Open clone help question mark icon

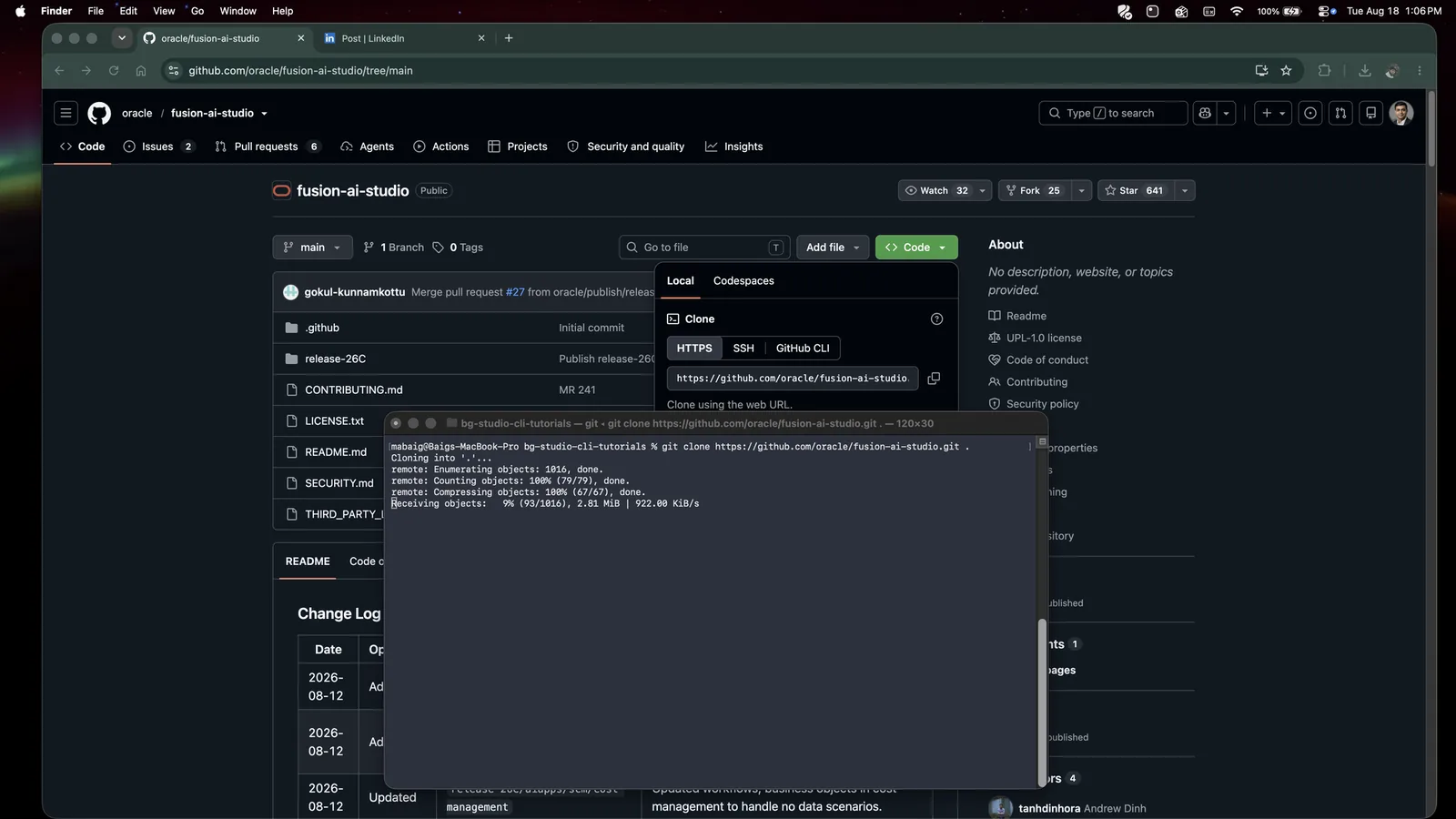tap(936, 319)
